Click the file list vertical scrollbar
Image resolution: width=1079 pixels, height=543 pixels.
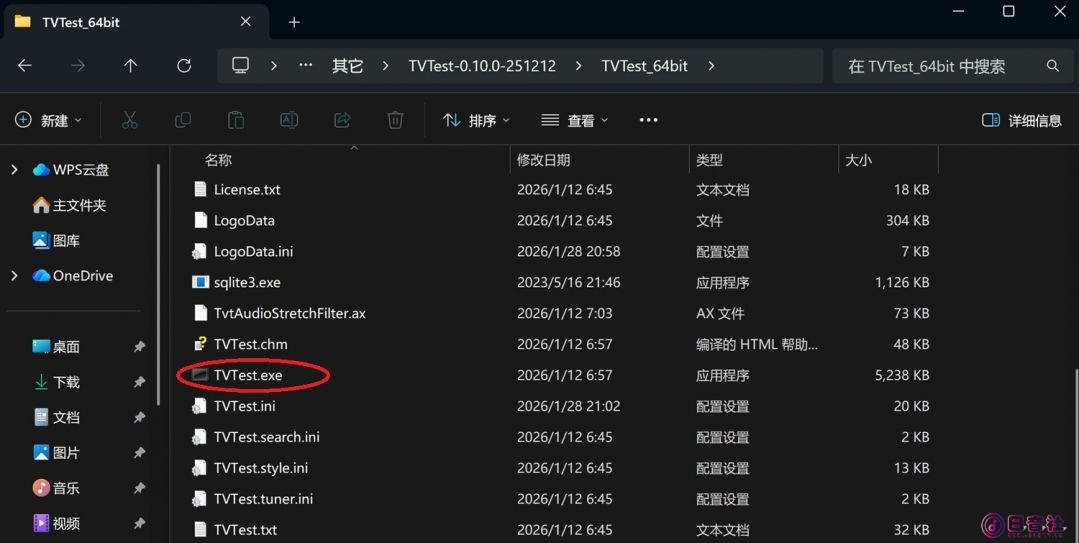point(1075,454)
